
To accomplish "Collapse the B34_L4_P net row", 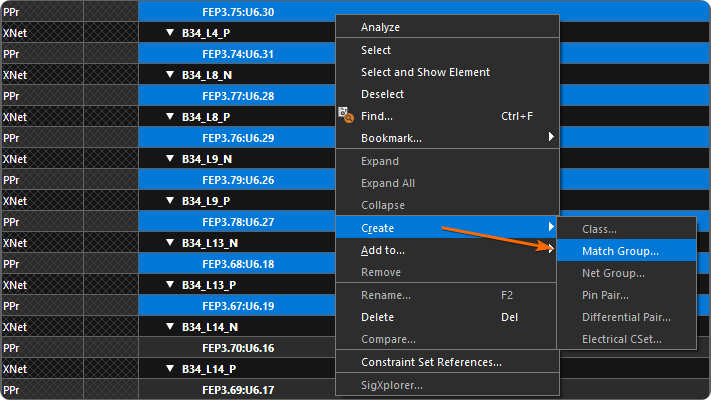I will (171, 33).
